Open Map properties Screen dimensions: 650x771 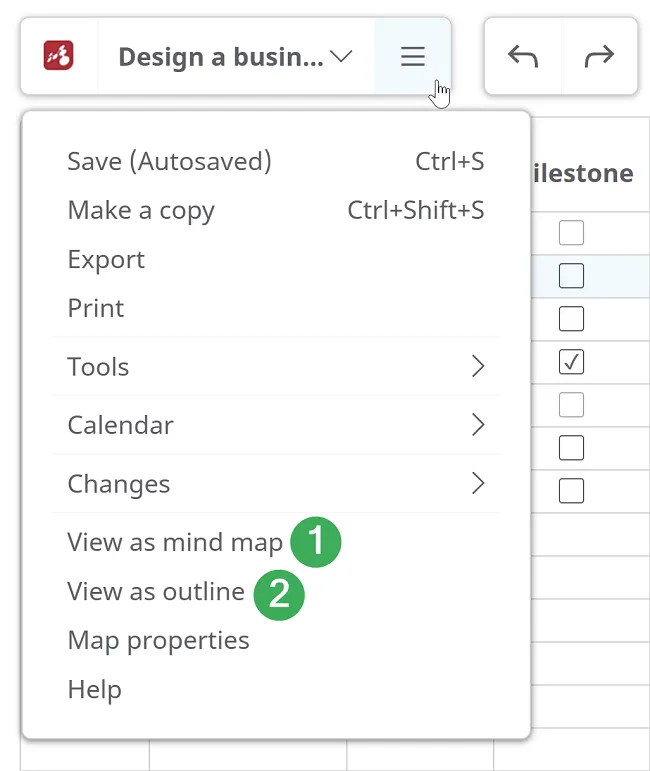158,640
